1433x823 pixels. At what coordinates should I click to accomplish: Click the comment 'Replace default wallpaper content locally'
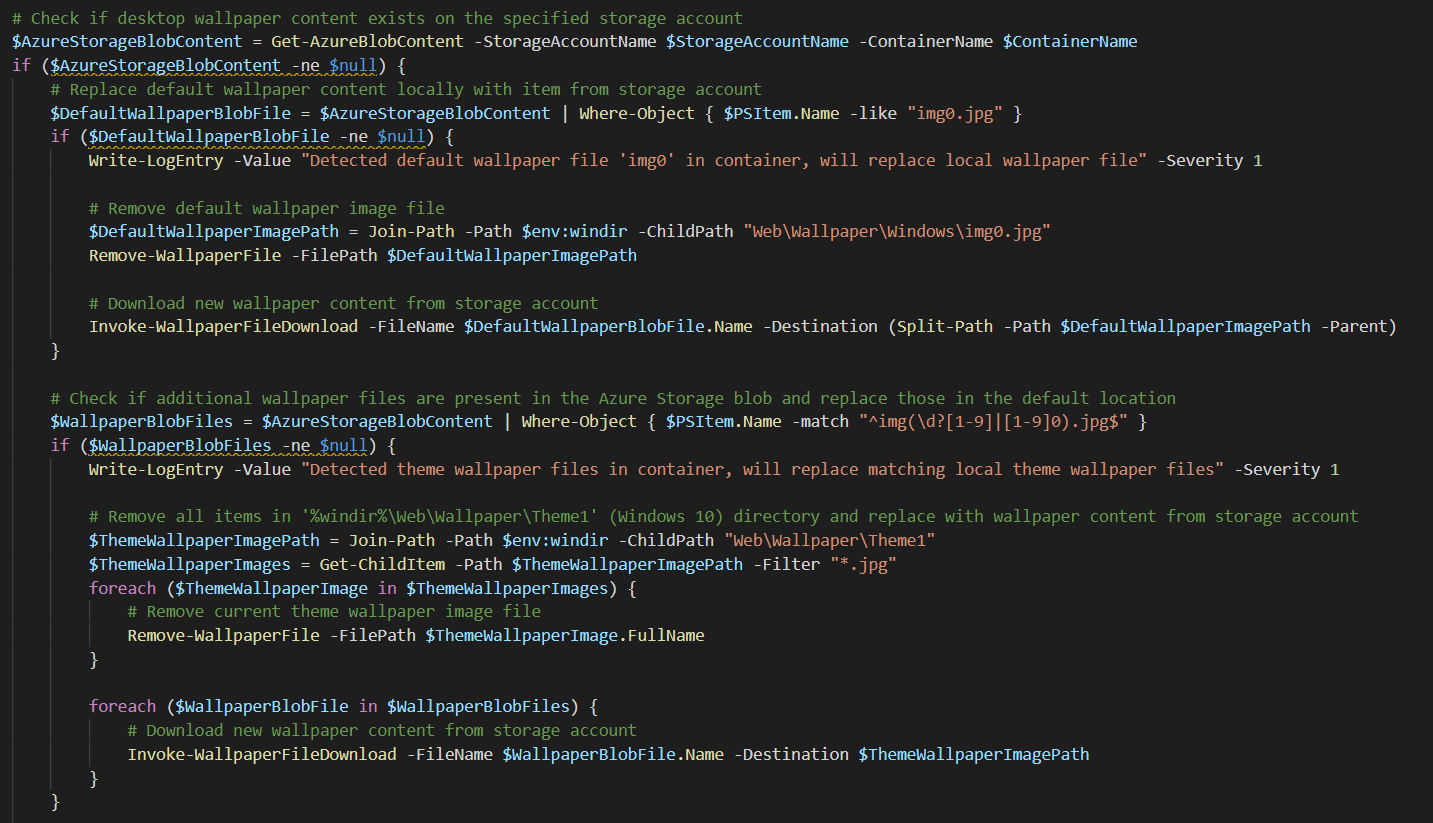pos(406,90)
